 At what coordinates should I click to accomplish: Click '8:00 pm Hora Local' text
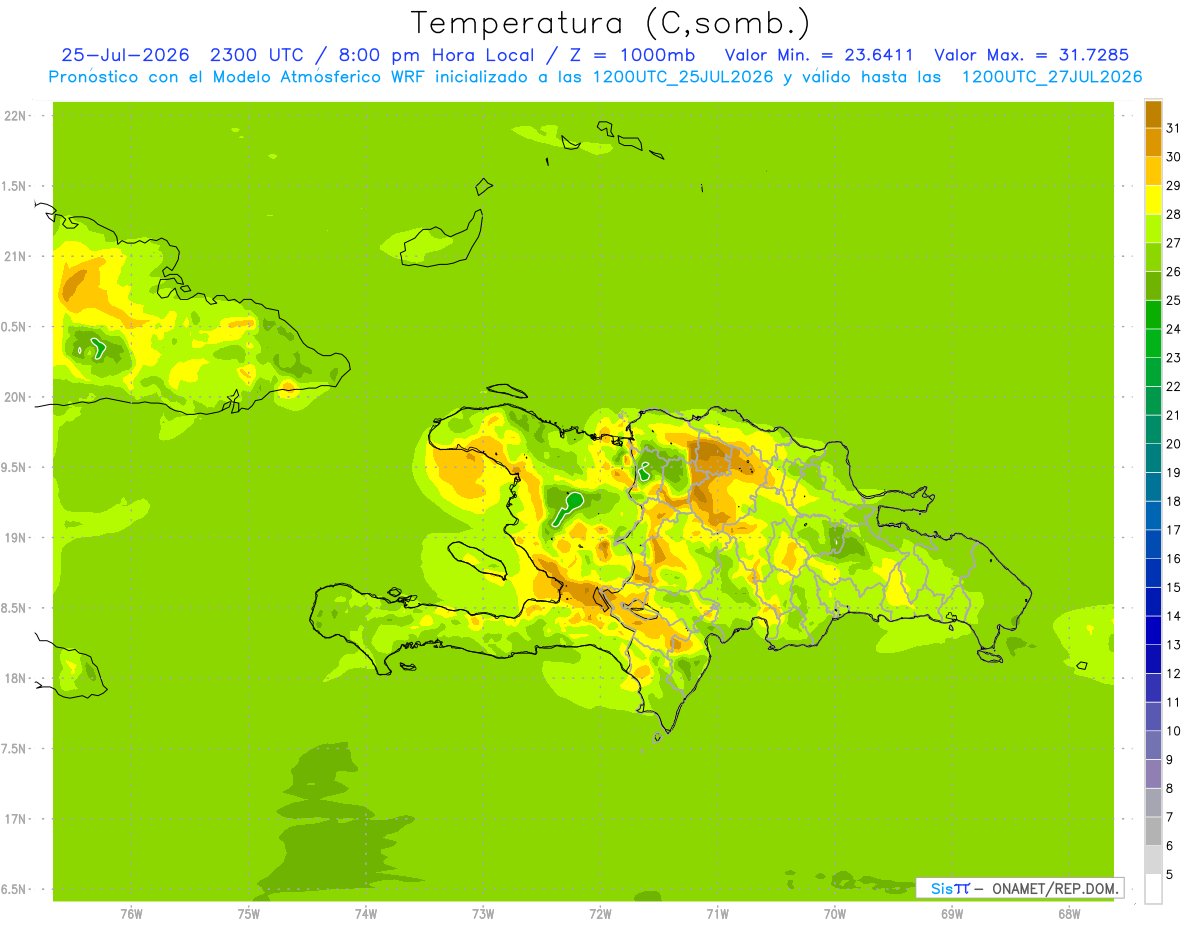point(433,55)
